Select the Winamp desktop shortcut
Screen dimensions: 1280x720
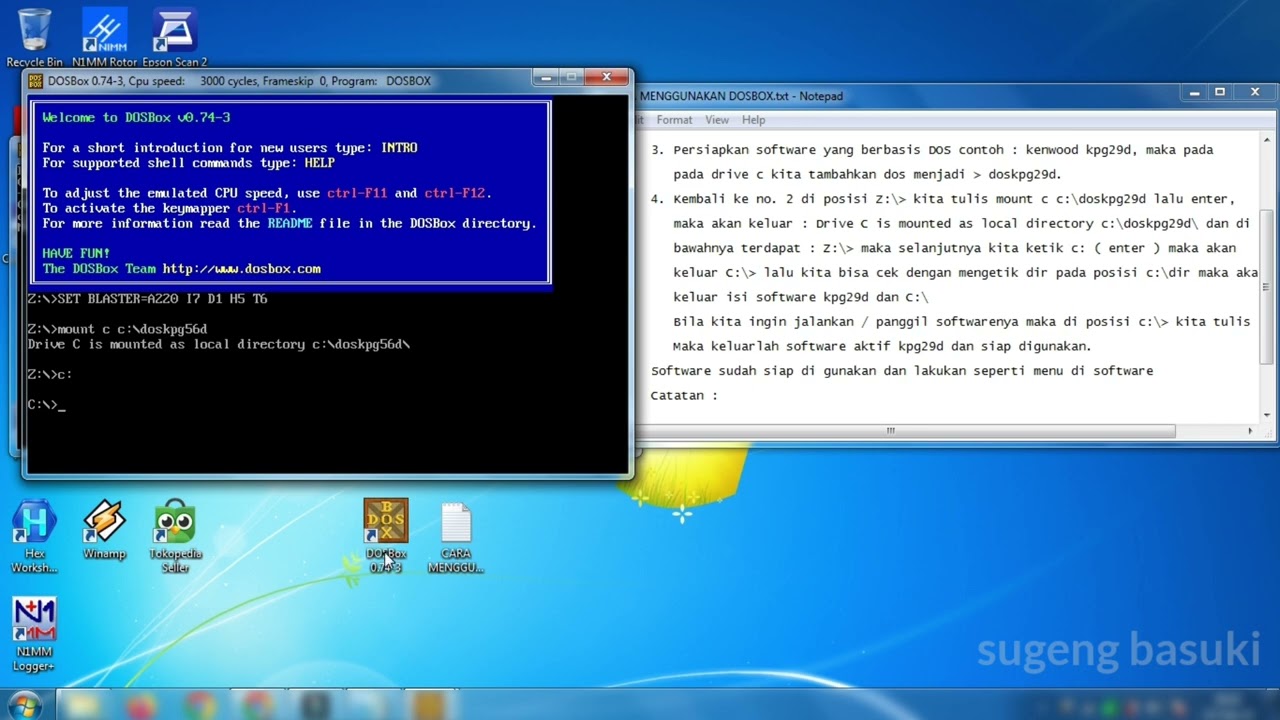coord(104,530)
